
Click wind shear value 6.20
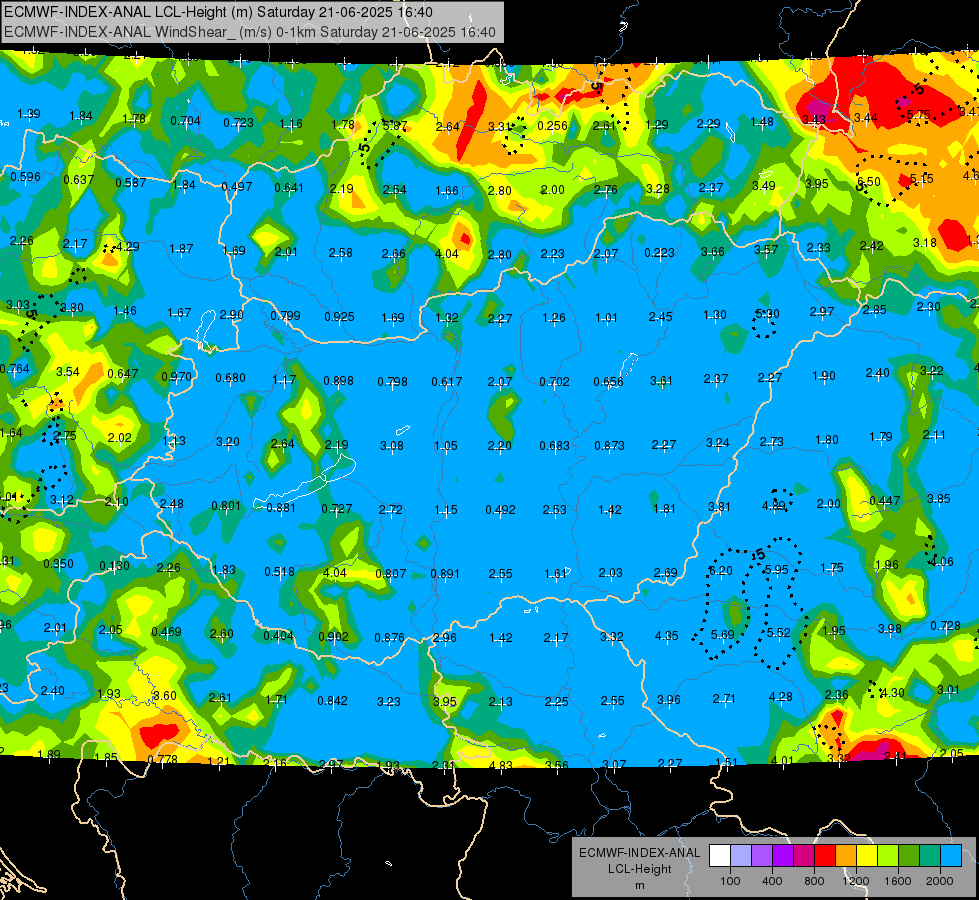(721, 571)
